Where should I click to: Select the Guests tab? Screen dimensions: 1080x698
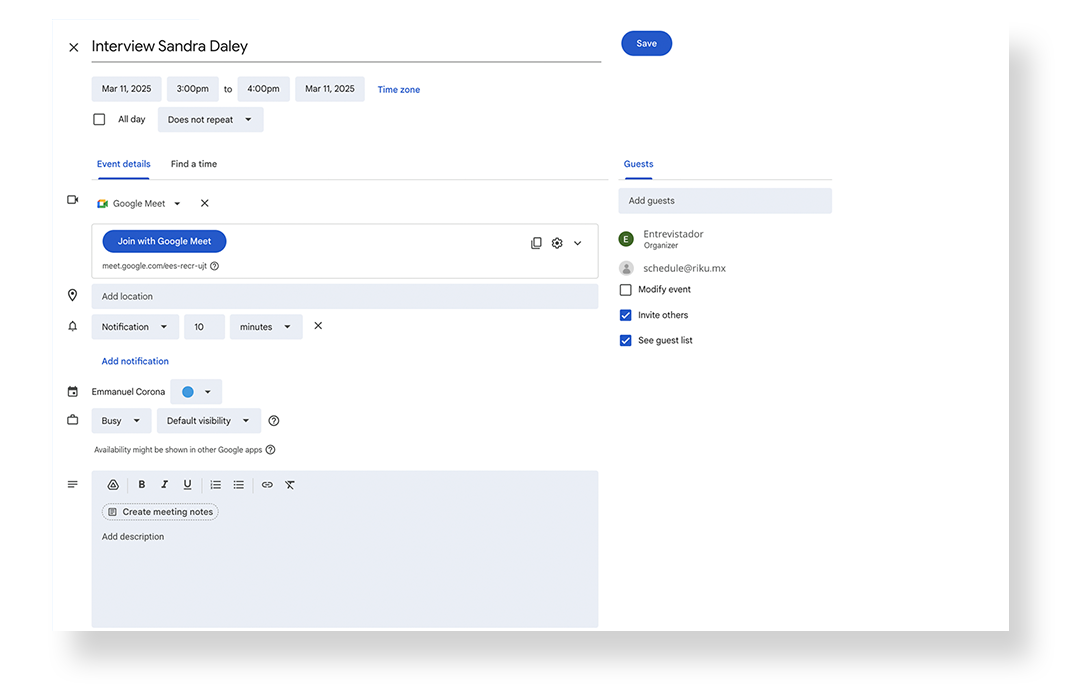tap(638, 164)
